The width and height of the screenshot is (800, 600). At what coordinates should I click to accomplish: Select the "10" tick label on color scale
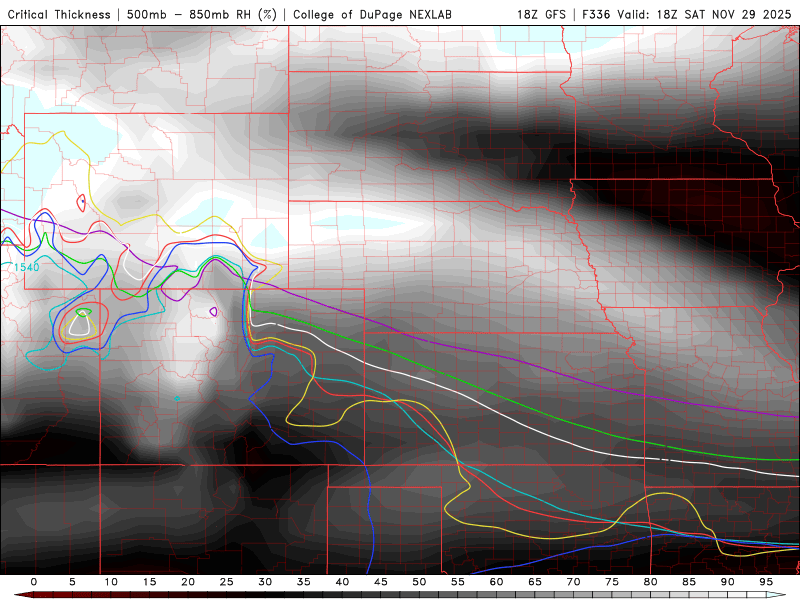pyautogui.click(x=111, y=582)
